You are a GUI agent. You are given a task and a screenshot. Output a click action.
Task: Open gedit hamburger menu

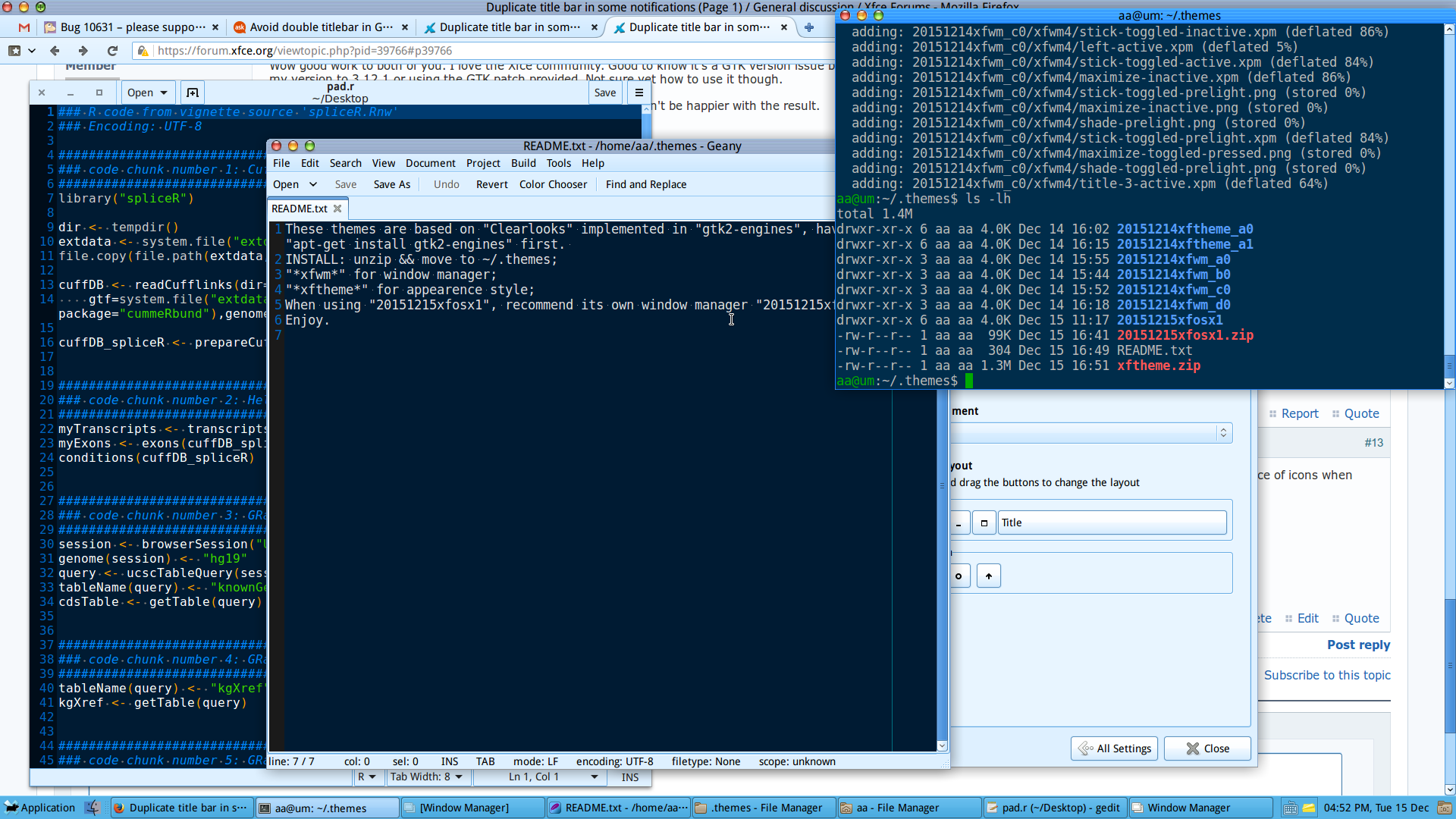pos(639,93)
